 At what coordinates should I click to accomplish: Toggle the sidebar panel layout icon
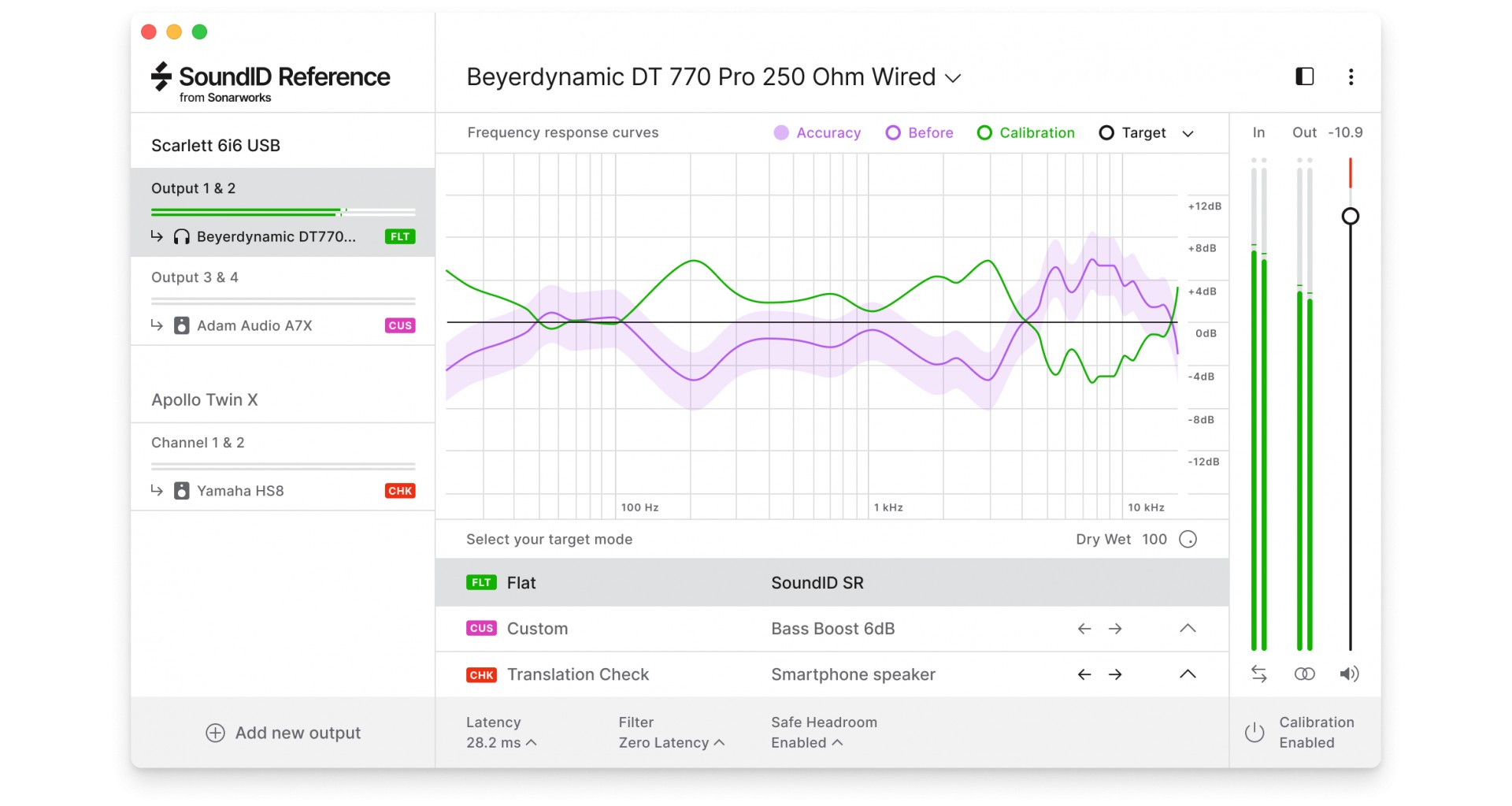click(x=1304, y=76)
